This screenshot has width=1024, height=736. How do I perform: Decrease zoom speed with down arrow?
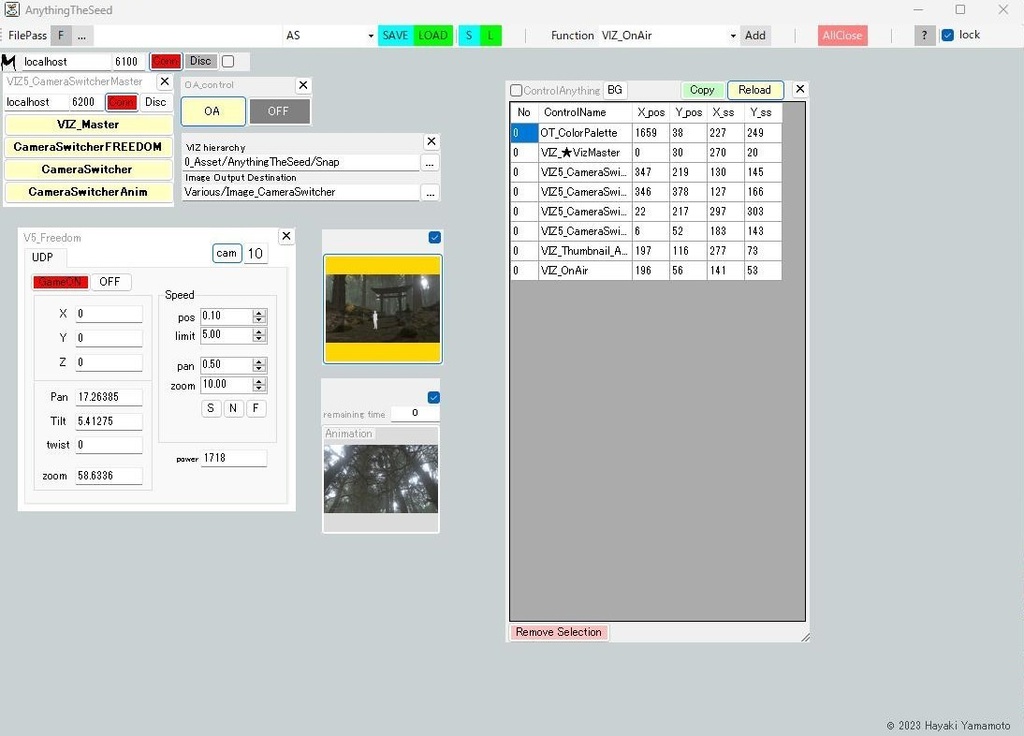(x=259, y=388)
